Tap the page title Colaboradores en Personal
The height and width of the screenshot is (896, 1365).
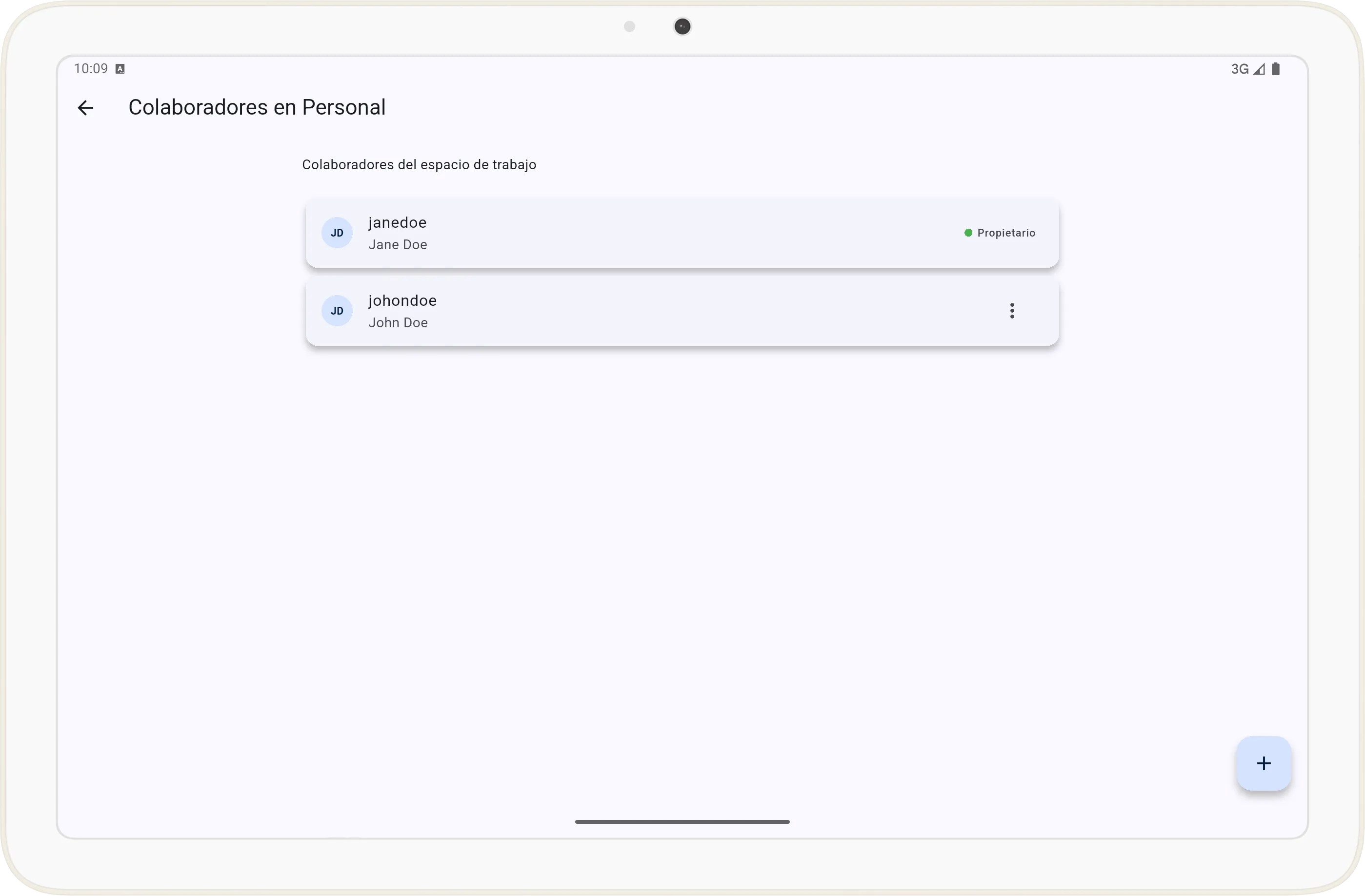pyautogui.click(x=257, y=107)
